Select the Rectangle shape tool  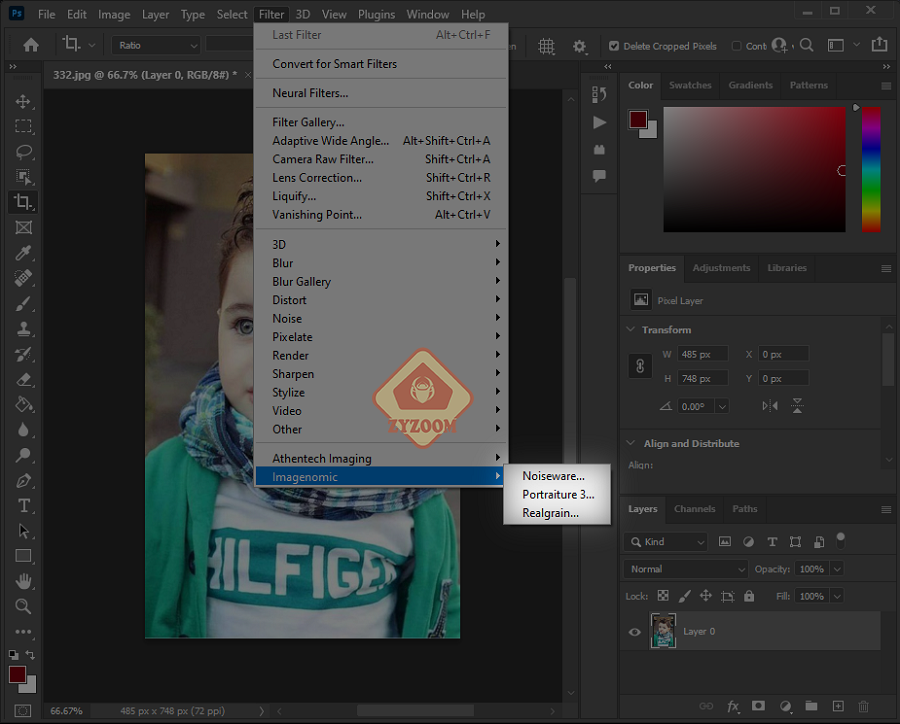[x=23, y=556]
